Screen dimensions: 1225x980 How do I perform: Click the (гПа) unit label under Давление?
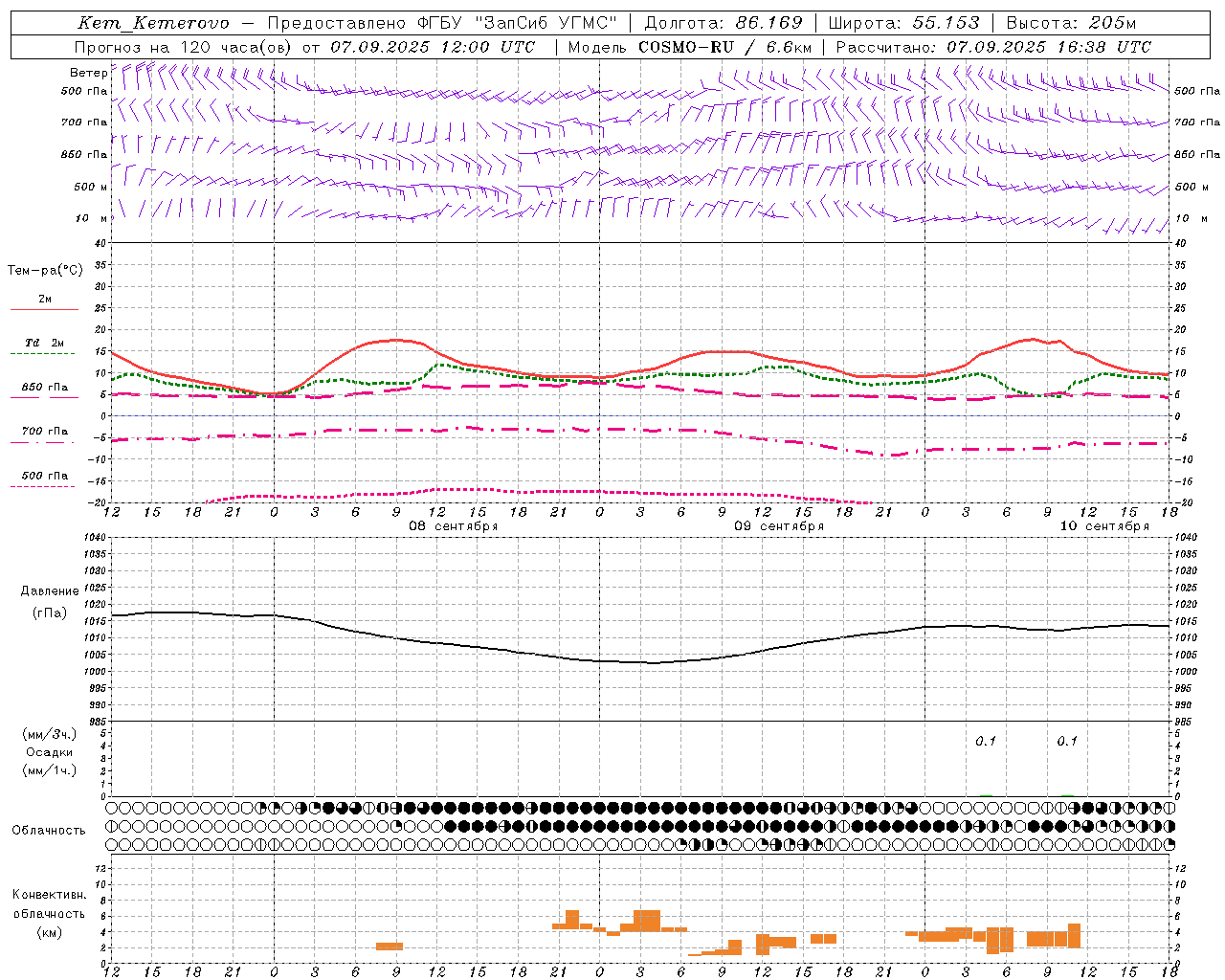click(x=50, y=613)
